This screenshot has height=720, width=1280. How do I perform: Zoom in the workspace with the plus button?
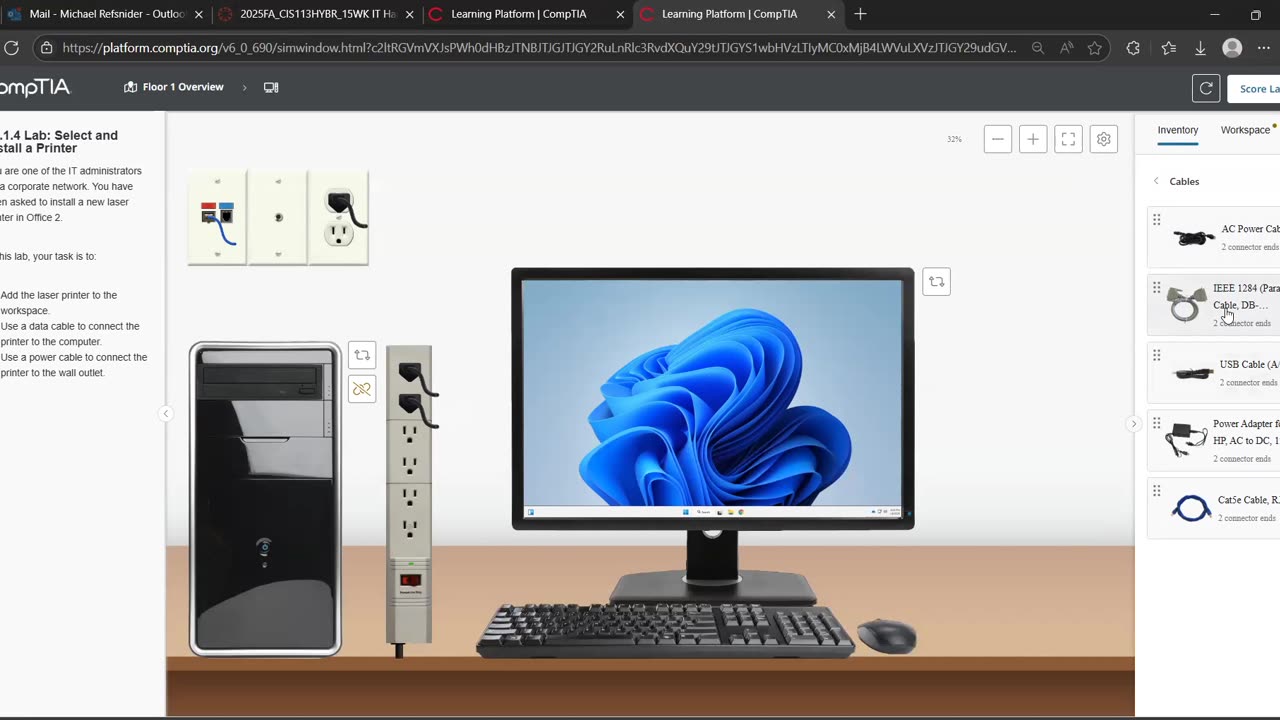tap(1033, 139)
